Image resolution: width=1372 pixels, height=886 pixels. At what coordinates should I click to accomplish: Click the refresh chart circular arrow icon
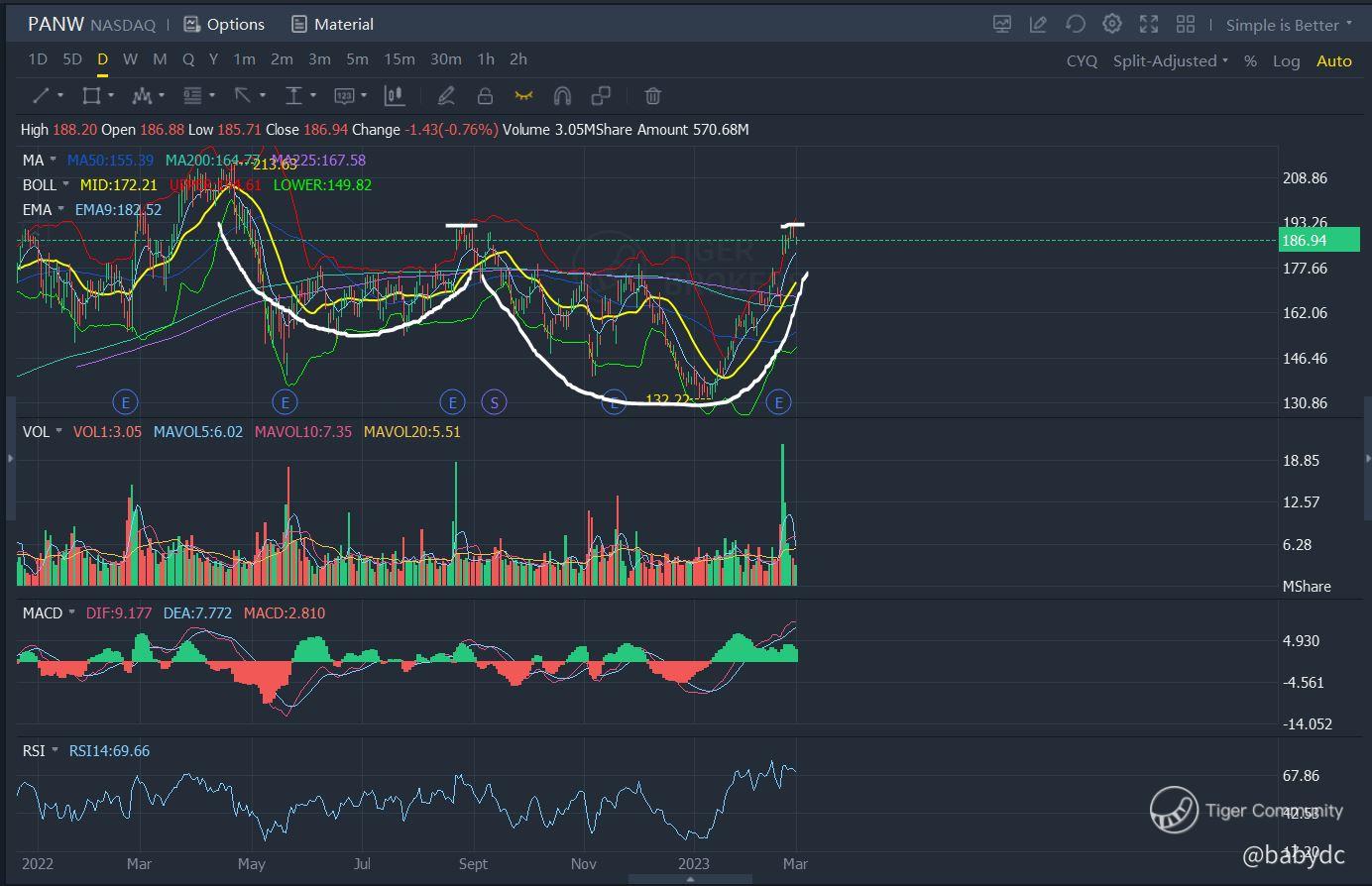1076,24
